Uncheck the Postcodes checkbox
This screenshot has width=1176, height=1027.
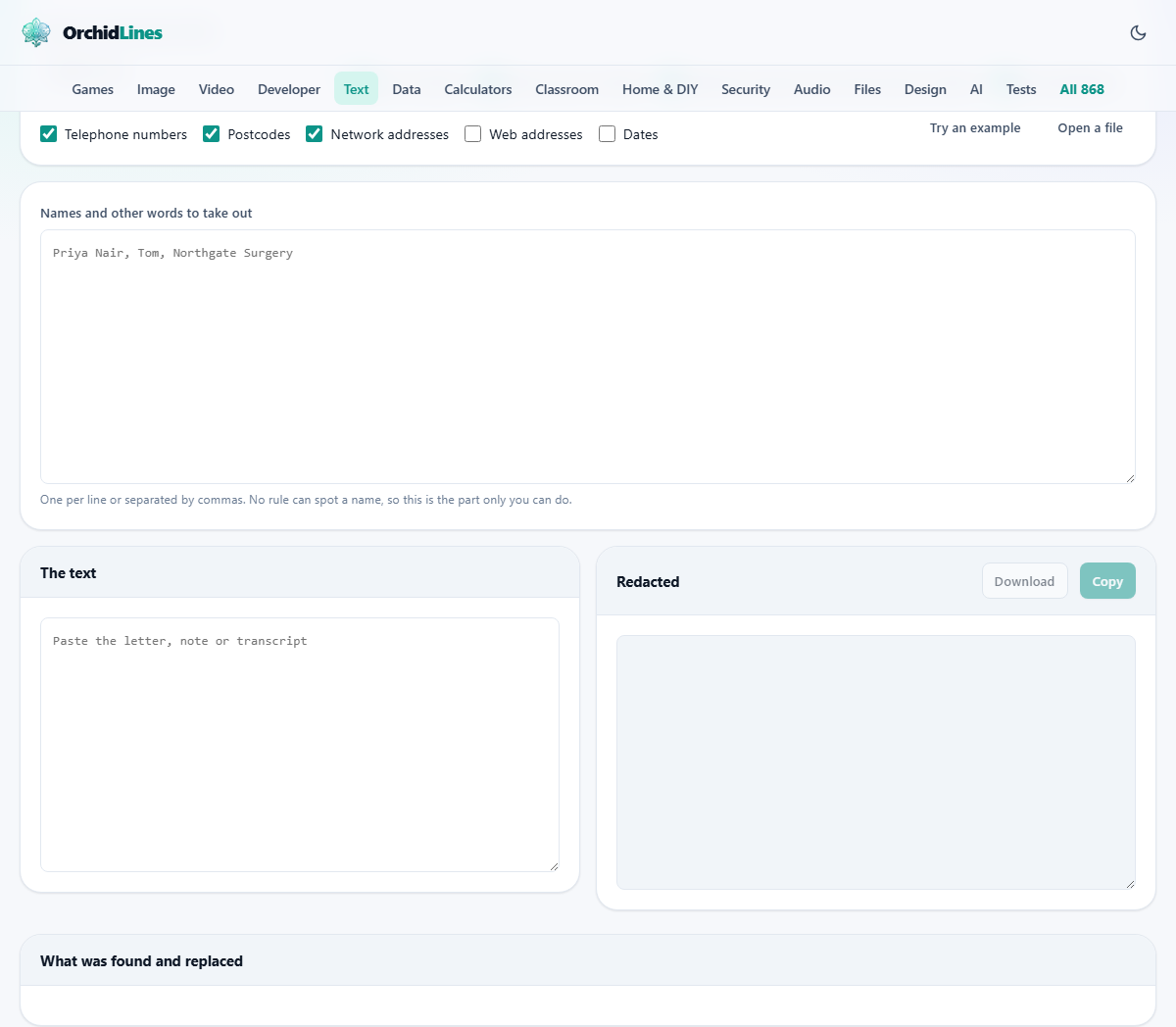point(211,134)
